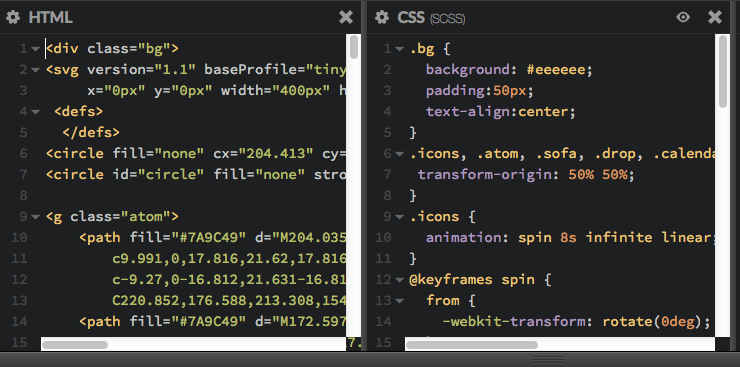Collapse CSS line 13 from block fold arrow
The height and width of the screenshot is (367, 740).
point(399,300)
